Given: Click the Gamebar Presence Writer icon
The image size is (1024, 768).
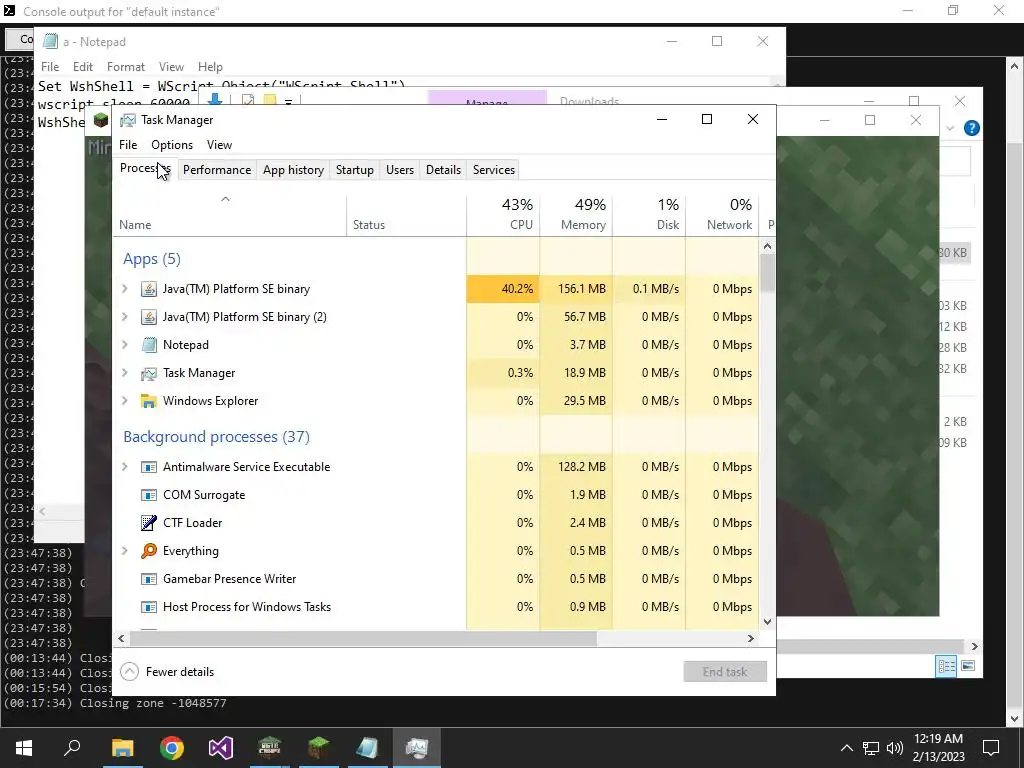Looking at the screenshot, I should [149, 579].
